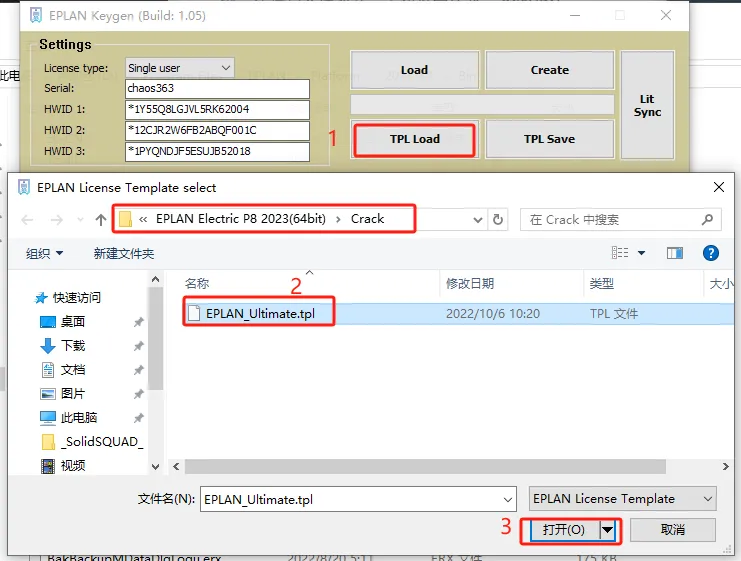741x561 pixels.
Task: Click the Create button in EPLAN Keygen
Action: (550, 70)
